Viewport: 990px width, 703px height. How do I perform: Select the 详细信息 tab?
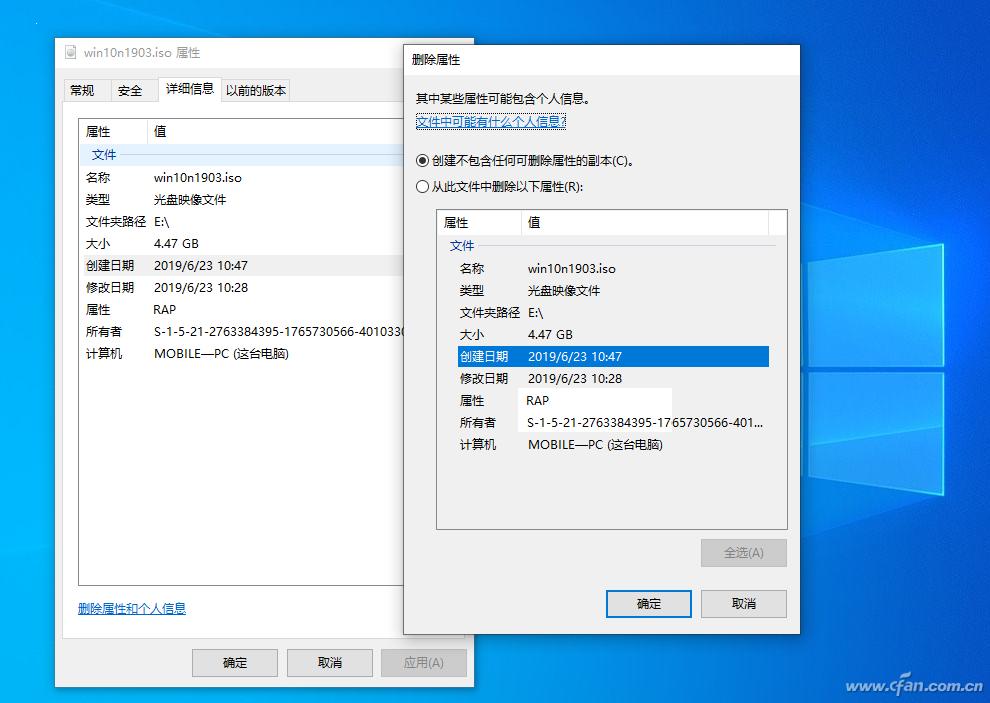(x=189, y=88)
